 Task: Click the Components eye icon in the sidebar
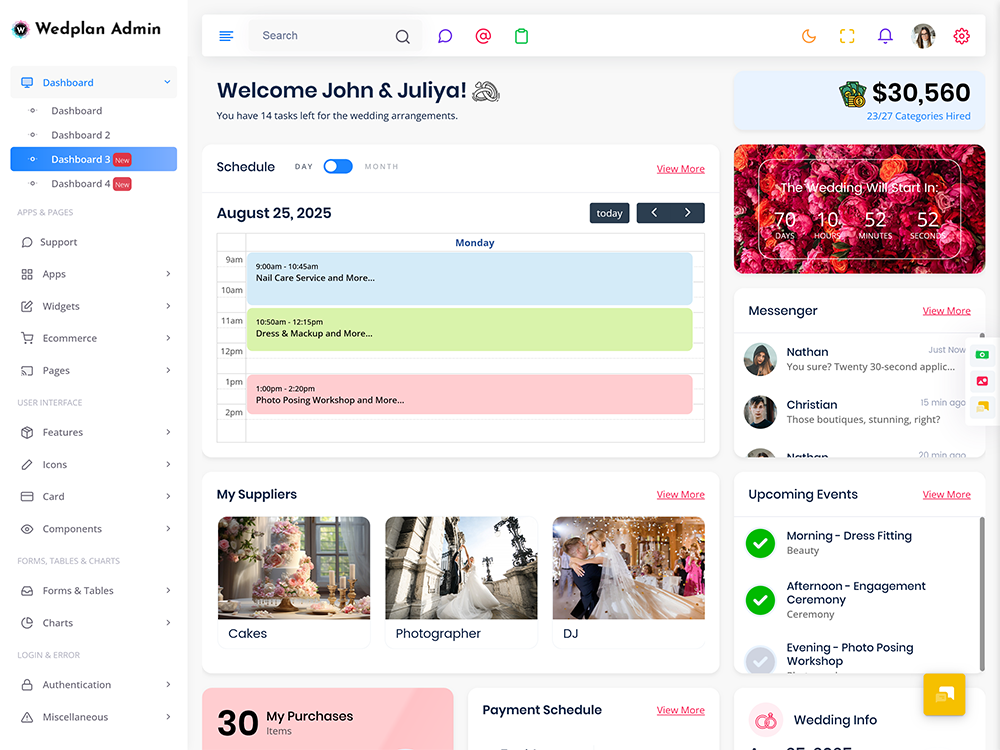click(x=27, y=529)
